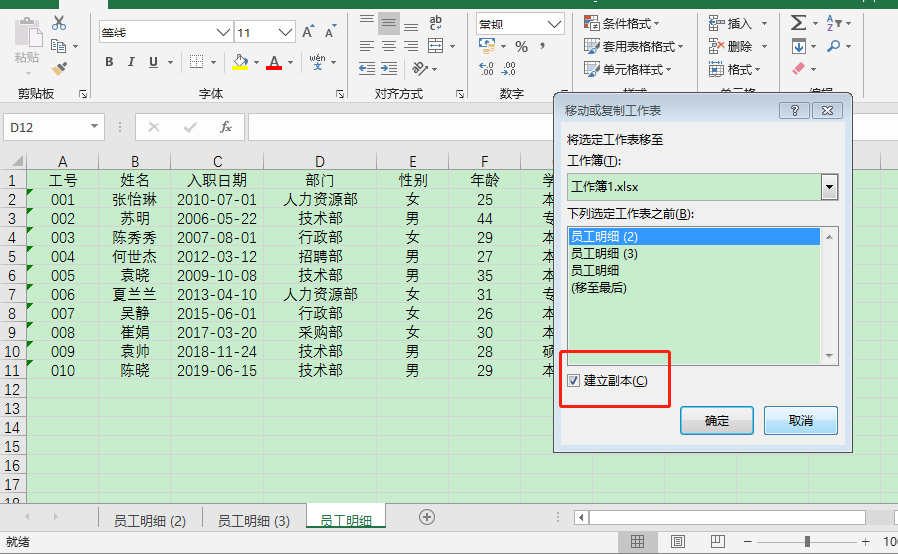Click the Cut scissors icon
Screen dimensions: 898x554
click(58, 23)
